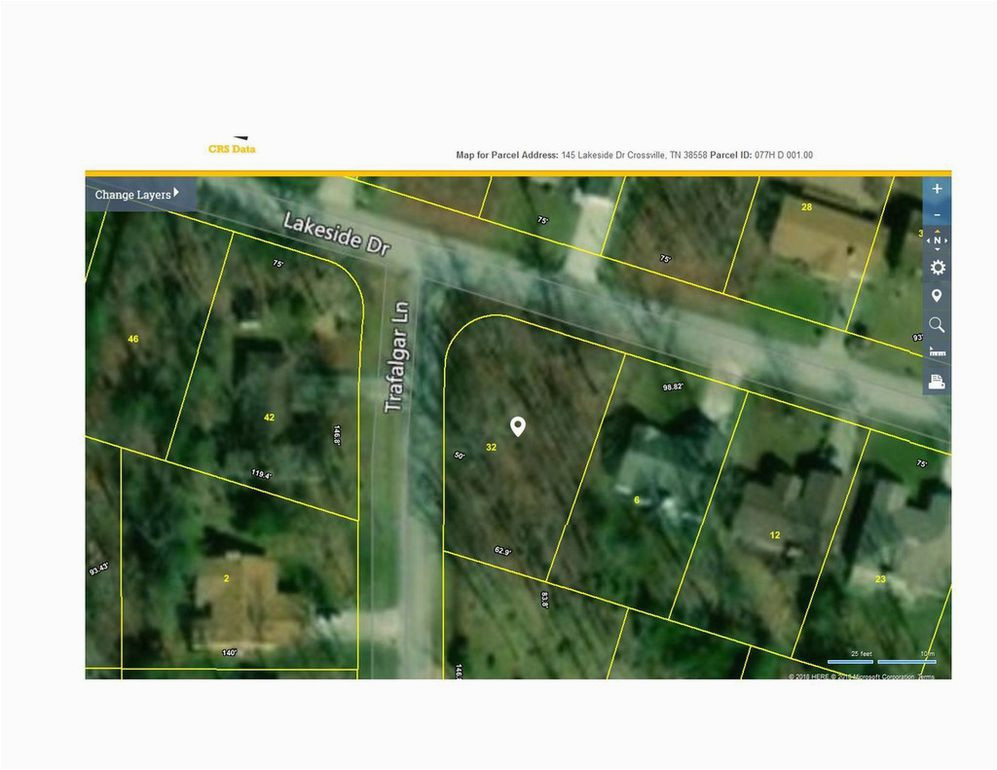Click the print map icon
The height and width of the screenshot is (770, 997).
937,382
